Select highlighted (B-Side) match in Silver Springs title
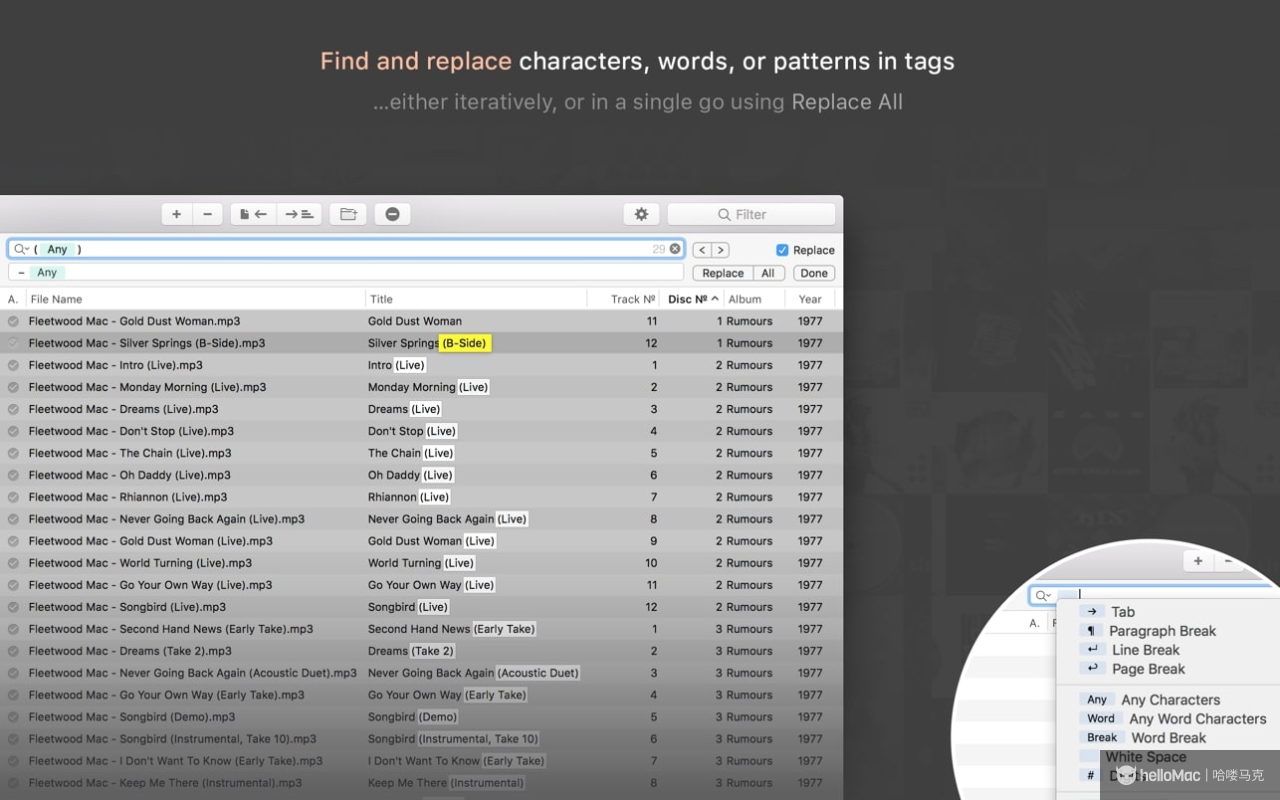Image resolution: width=1280 pixels, height=800 pixels. pyautogui.click(x=464, y=343)
